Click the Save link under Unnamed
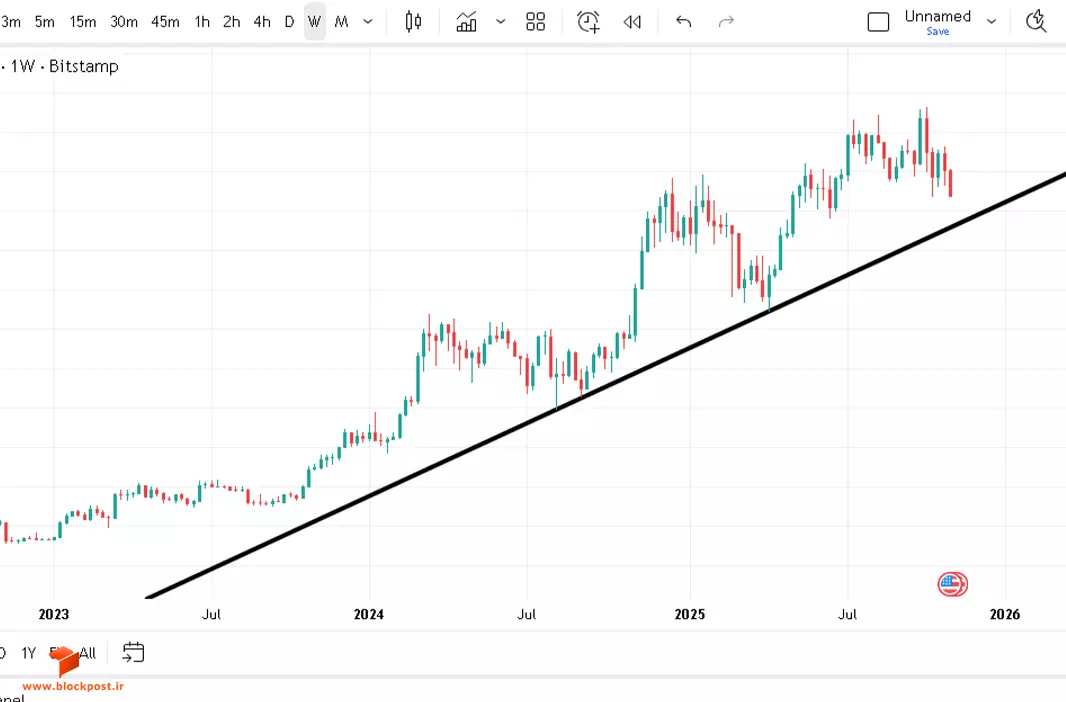Image resolution: width=1066 pixels, height=702 pixels. click(x=938, y=31)
